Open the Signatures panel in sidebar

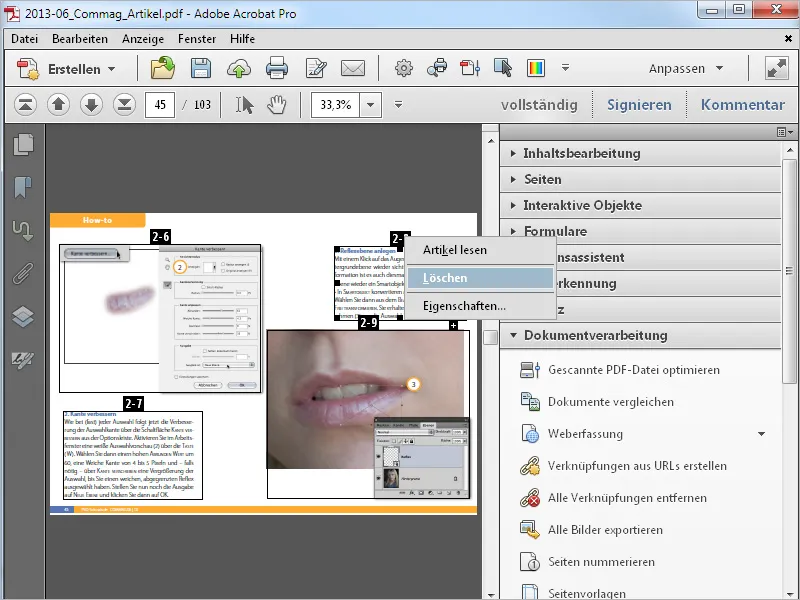tap(22, 359)
